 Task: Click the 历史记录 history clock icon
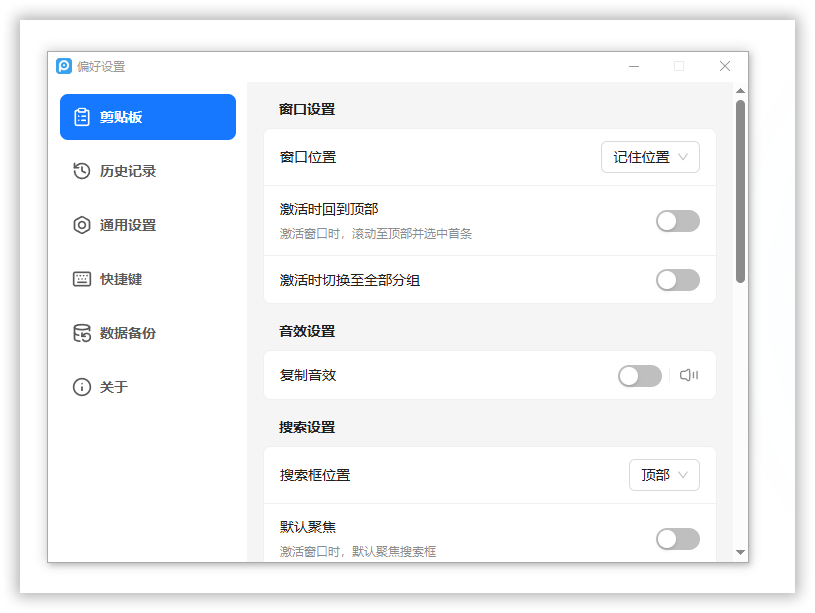[x=82, y=171]
